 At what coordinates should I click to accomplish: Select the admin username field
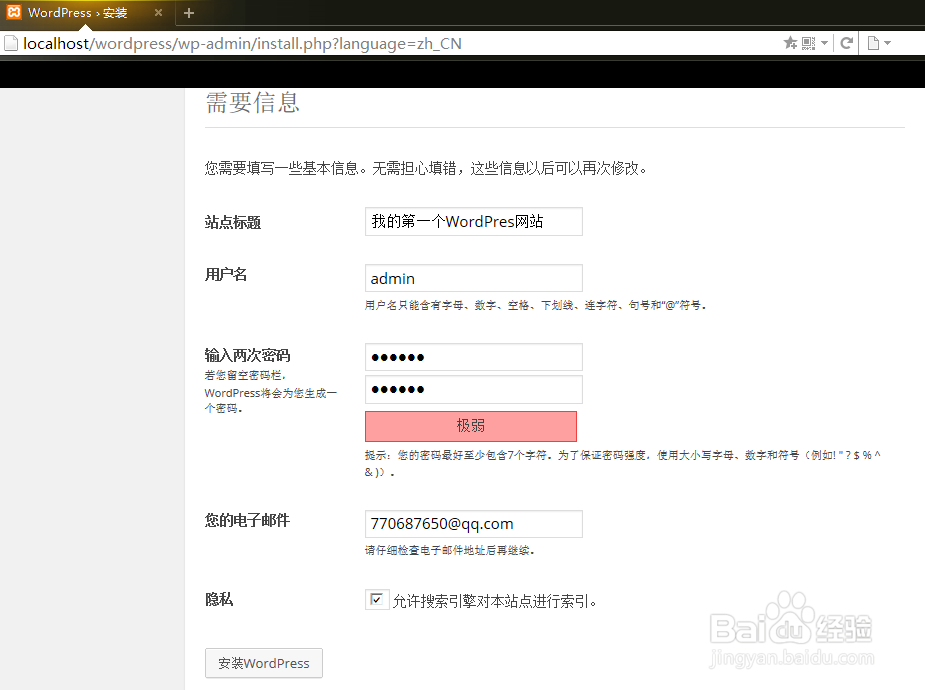coord(473,278)
